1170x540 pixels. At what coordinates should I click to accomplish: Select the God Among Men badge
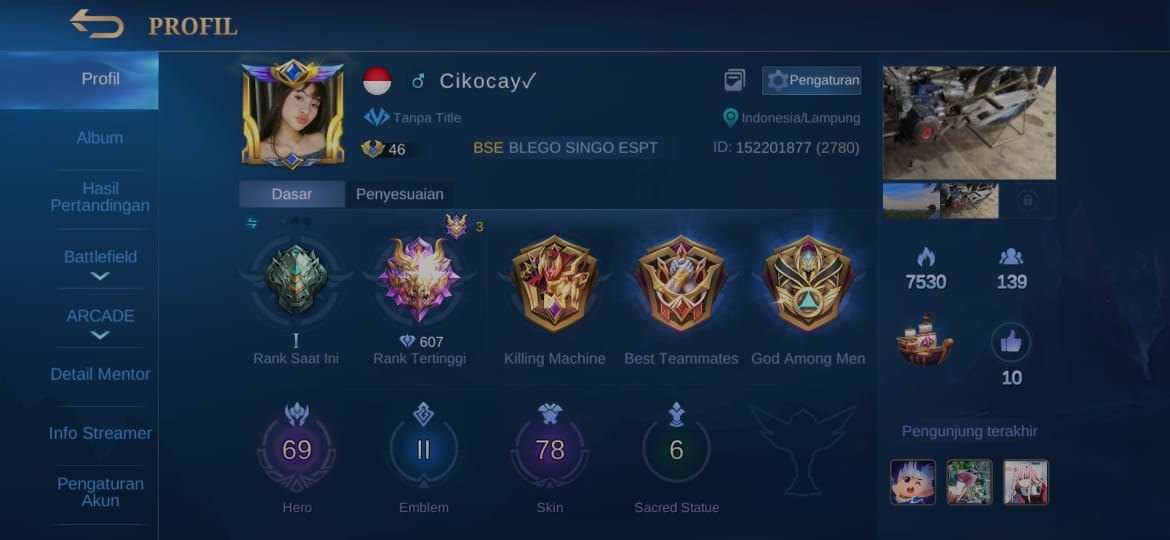coord(807,283)
